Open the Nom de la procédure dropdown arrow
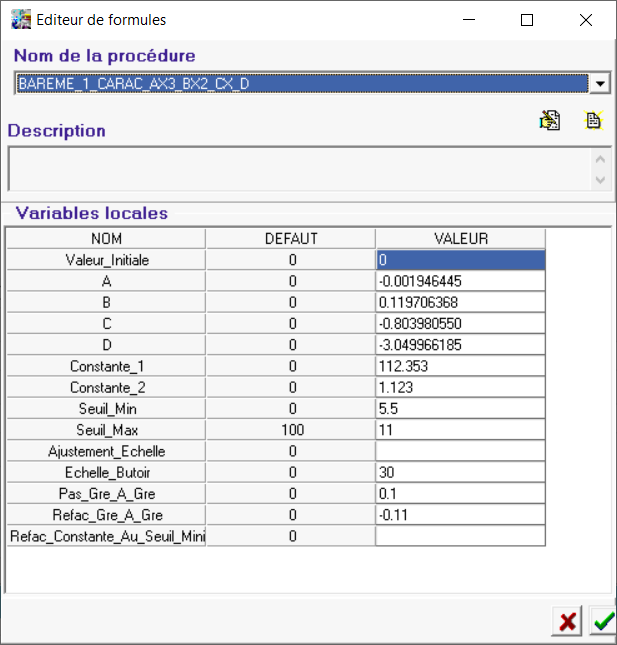Image resolution: width=617 pixels, height=645 pixels. pyautogui.click(x=600, y=84)
